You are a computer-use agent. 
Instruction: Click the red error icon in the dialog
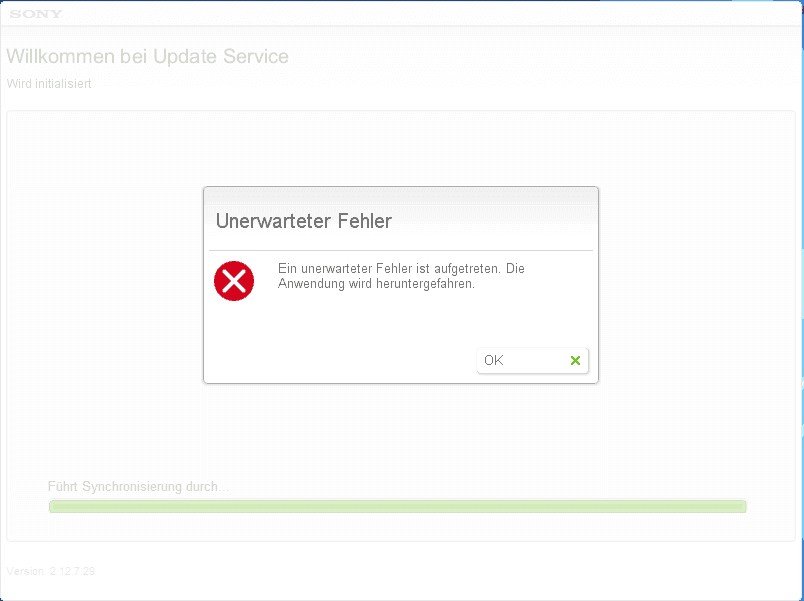(x=234, y=281)
